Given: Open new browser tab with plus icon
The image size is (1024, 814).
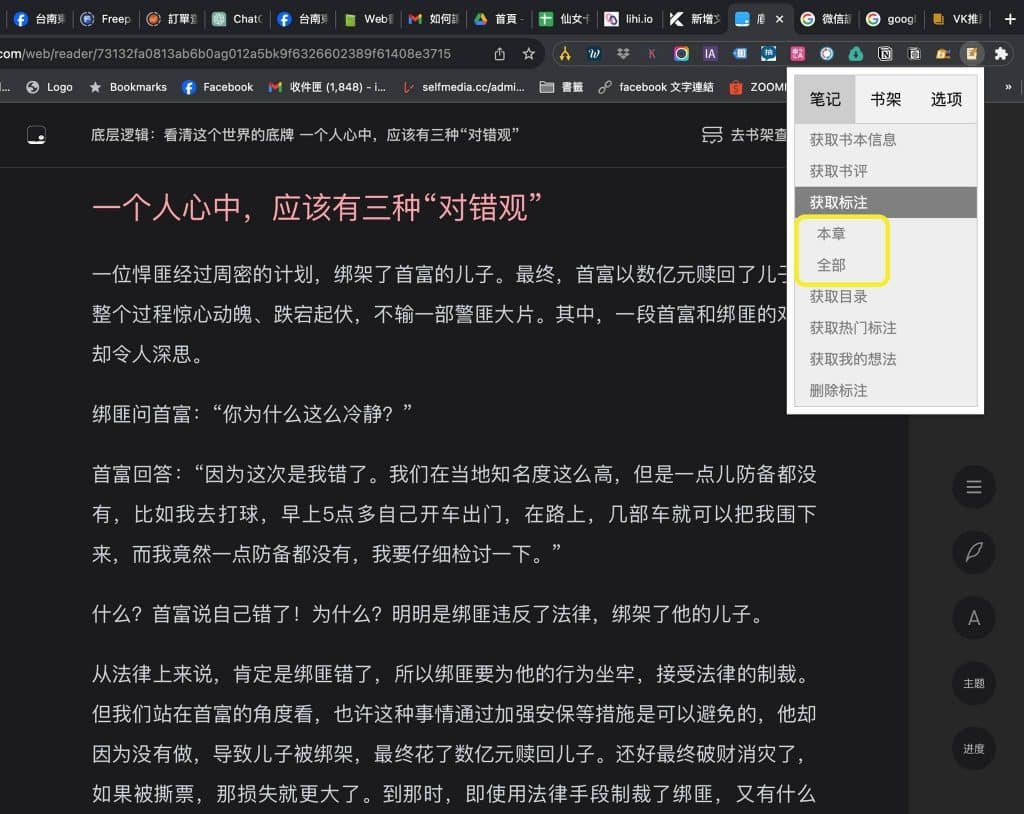Looking at the screenshot, I should tap(1010, 19).
